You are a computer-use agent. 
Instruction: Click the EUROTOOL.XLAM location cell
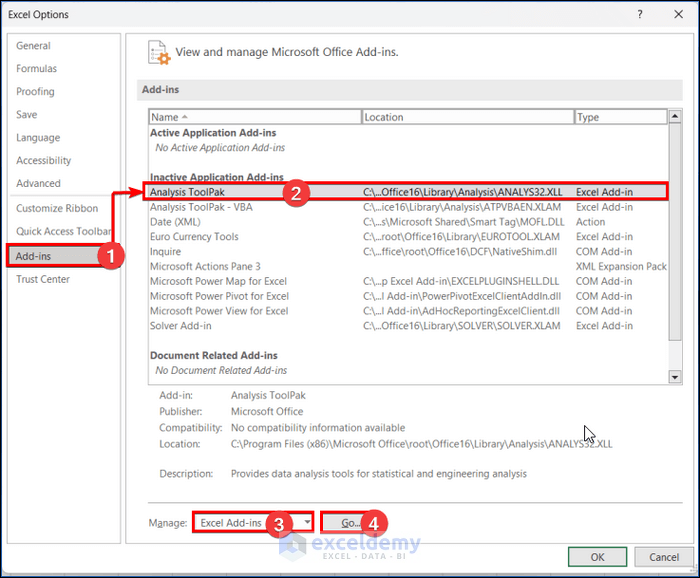pyautogui.click(x=461, y=237)
